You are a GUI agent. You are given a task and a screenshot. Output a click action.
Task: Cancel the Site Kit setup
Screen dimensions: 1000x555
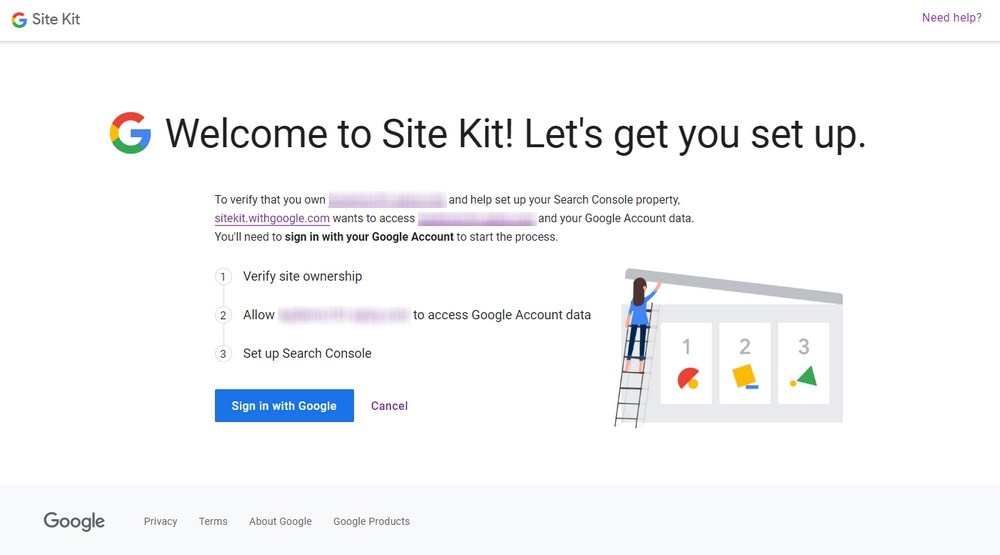[x=390, y=406]
